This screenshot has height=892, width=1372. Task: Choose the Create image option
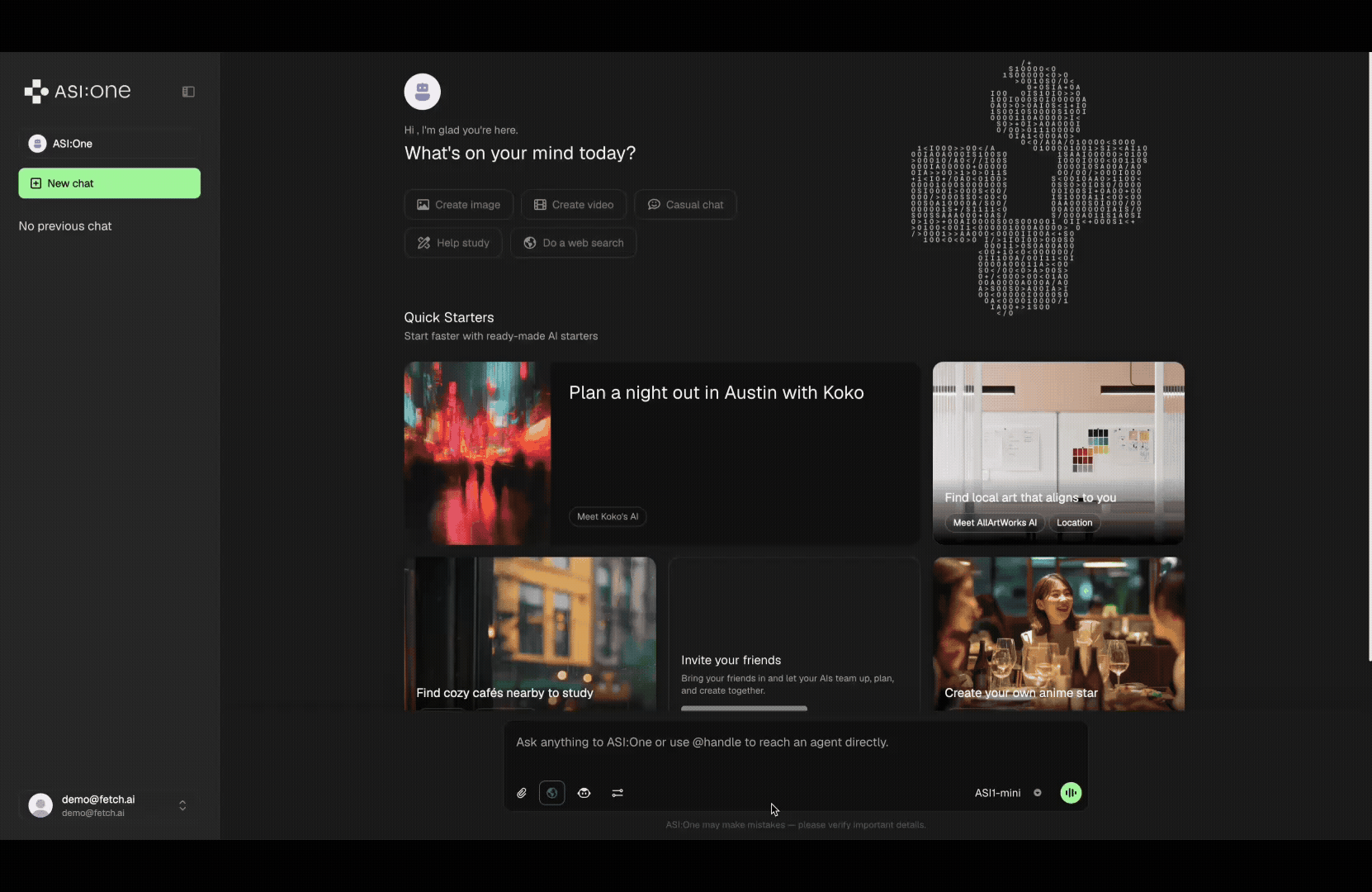pos(459,205)
